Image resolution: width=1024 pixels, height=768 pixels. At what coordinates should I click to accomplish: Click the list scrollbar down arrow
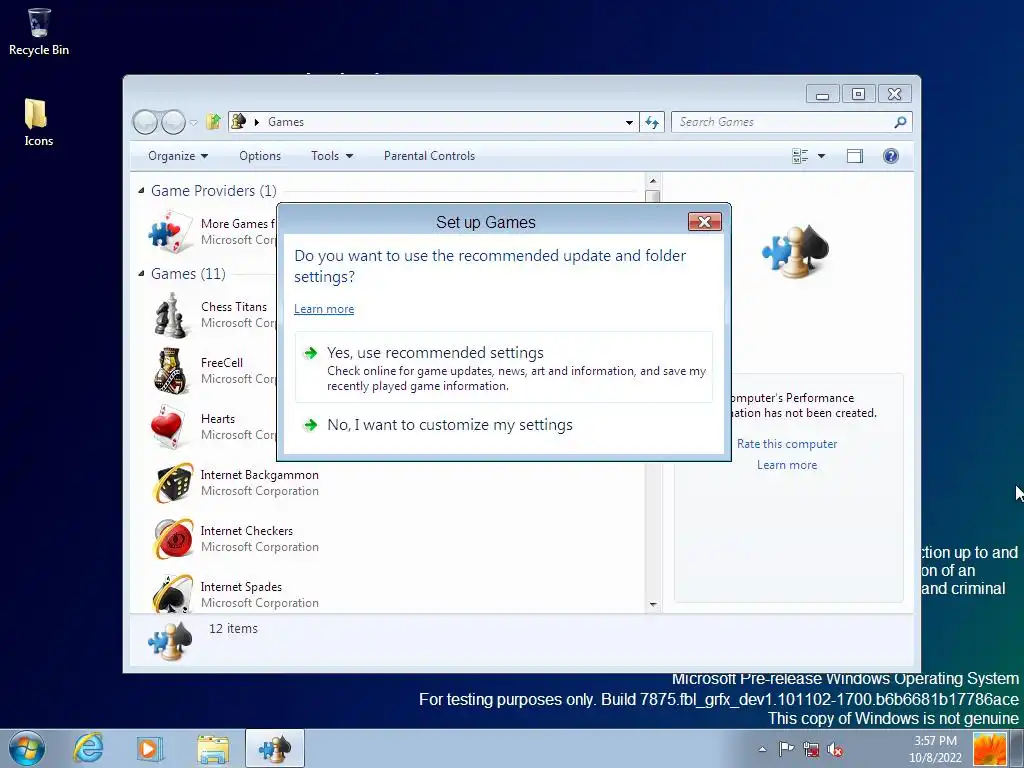pyautogui.click(x=652, y=605)
